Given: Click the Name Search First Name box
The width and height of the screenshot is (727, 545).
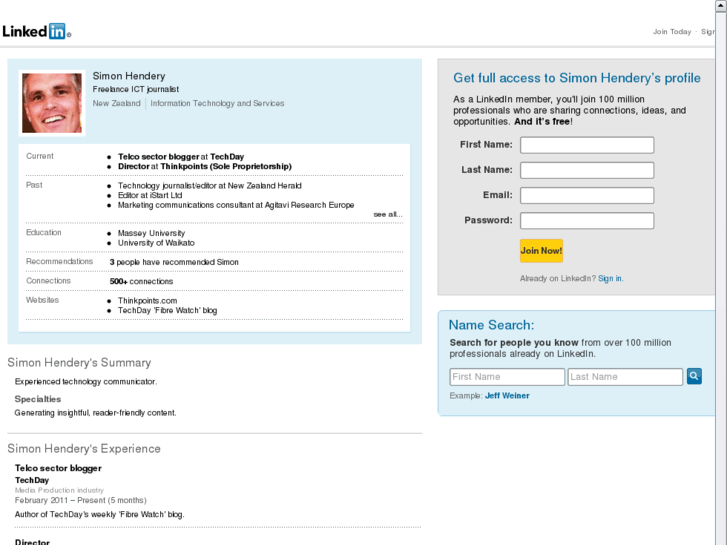Looking at the screenshot, I should (x=507, y=377).
